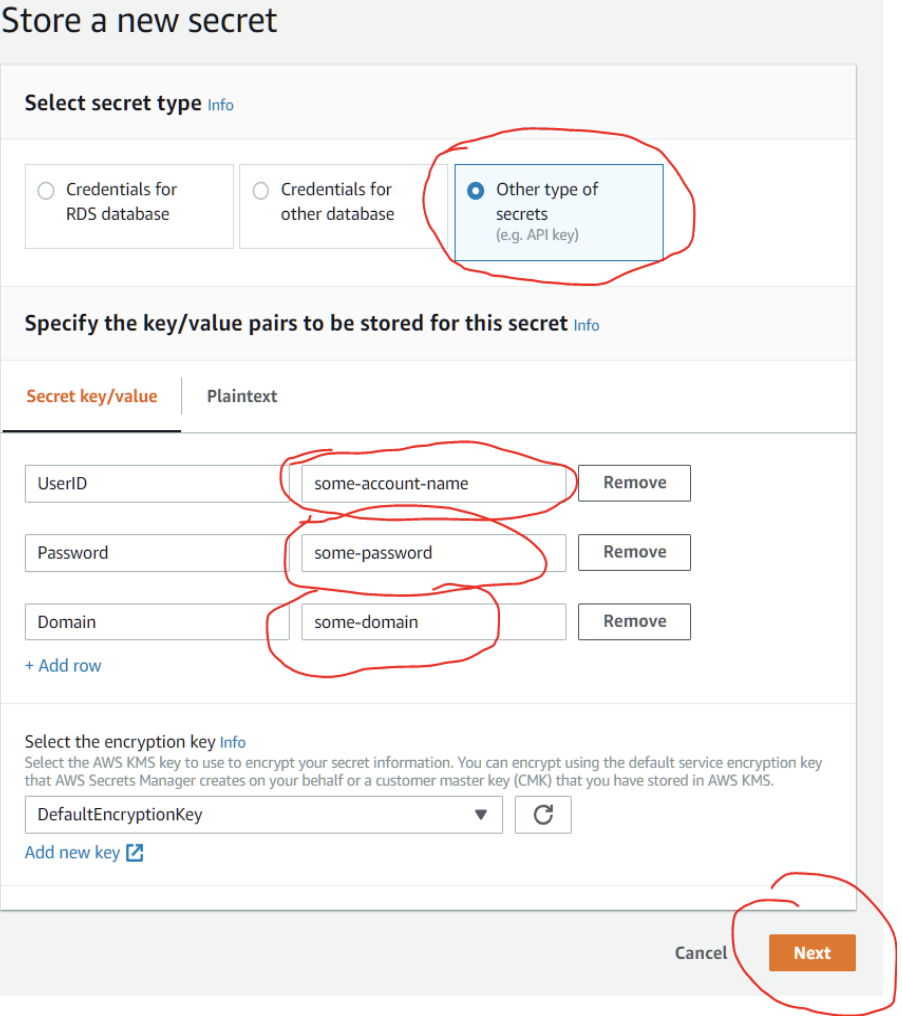Click the some-password value field
Image resolution: width=902 pixels, height=1020 pixels.
(434, 553)
